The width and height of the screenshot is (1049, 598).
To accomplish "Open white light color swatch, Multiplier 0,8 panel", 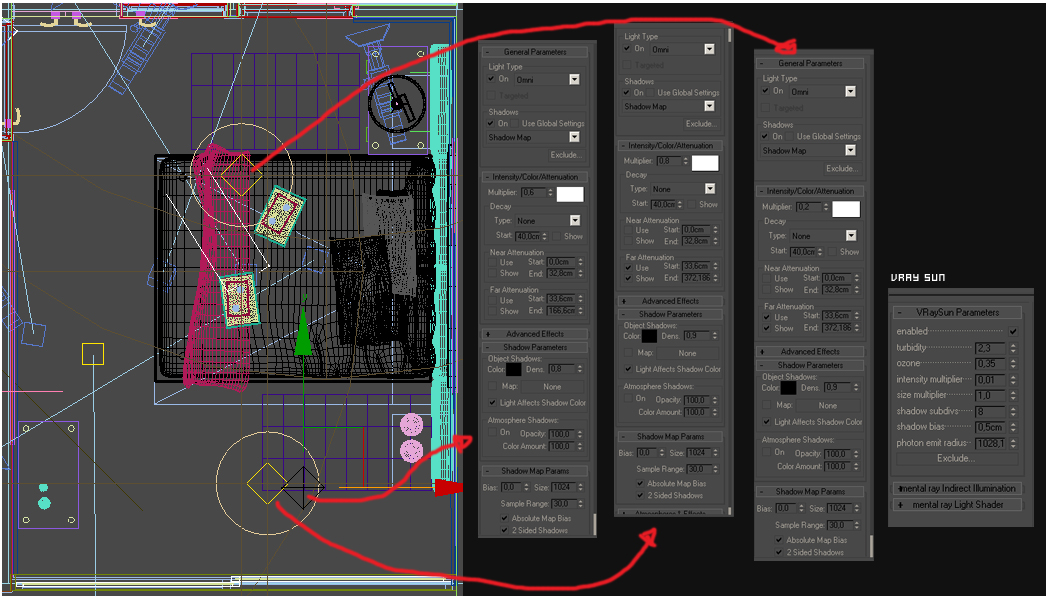I will [705, 163].
